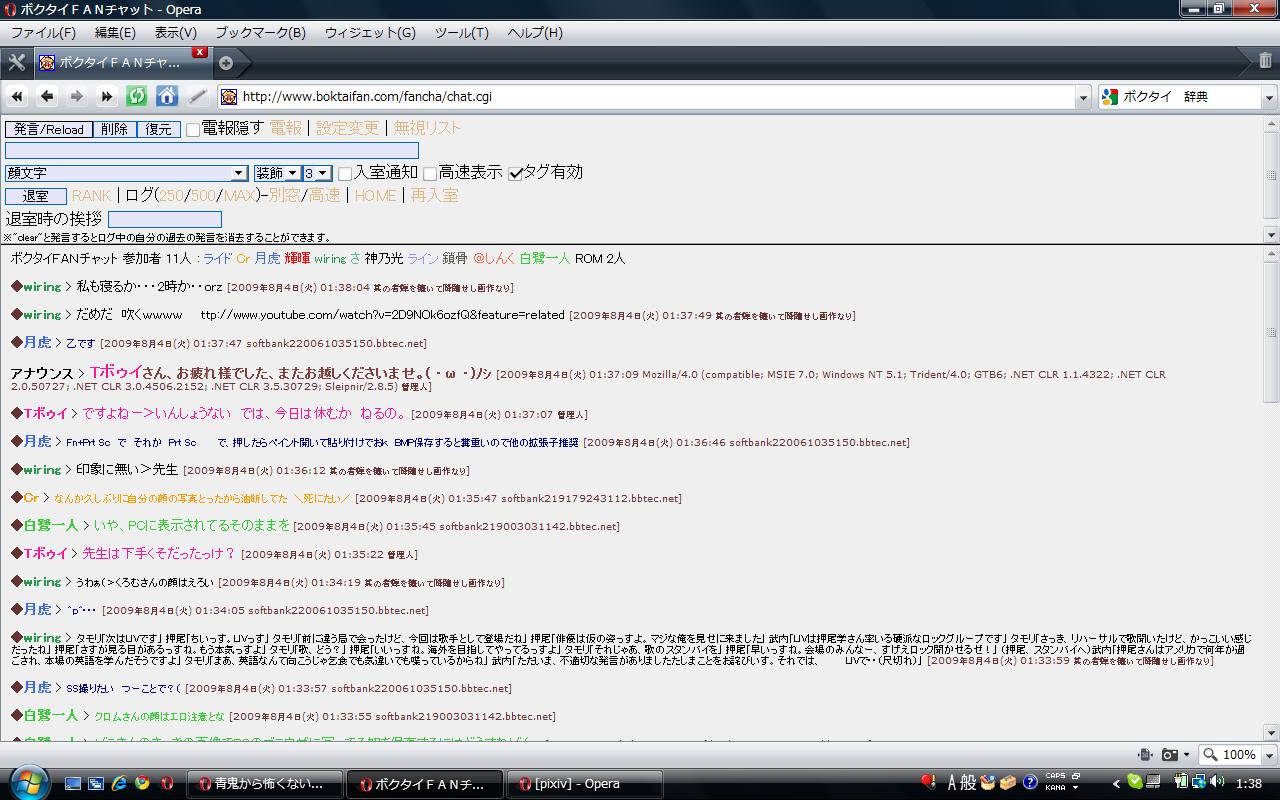Open the ツール(T) menu

coord(461,33)
